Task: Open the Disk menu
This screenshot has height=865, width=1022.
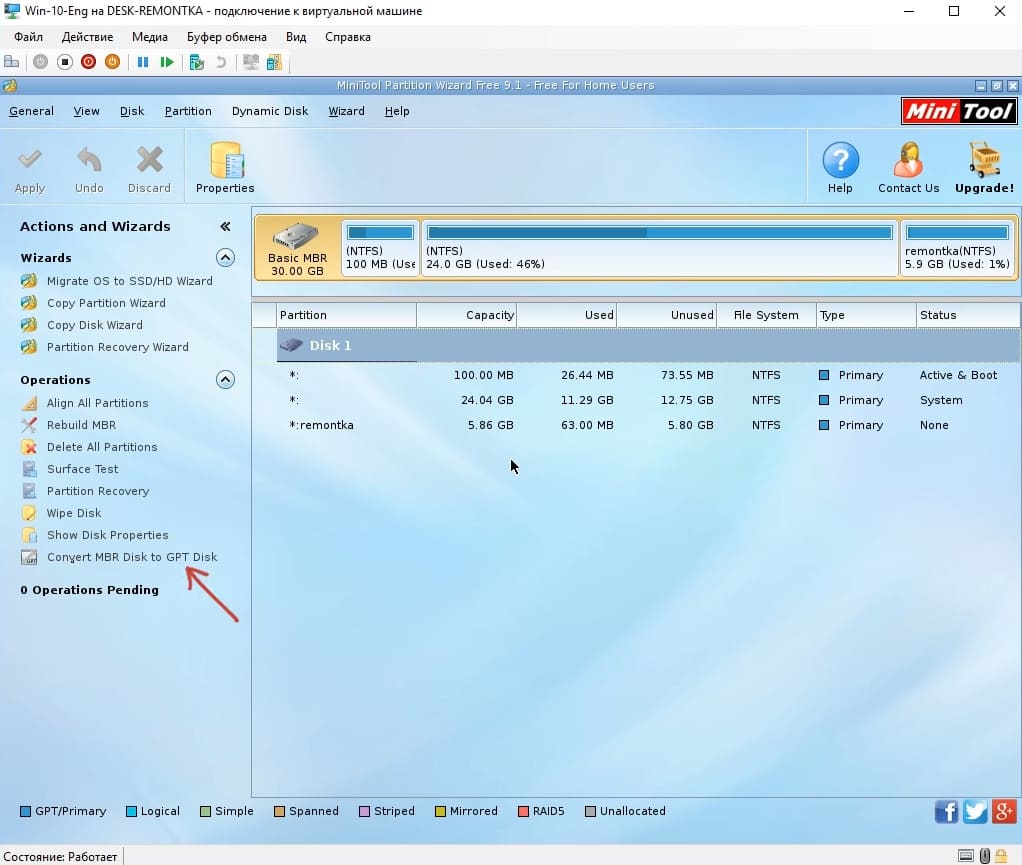Action: [x=132, y=111]
